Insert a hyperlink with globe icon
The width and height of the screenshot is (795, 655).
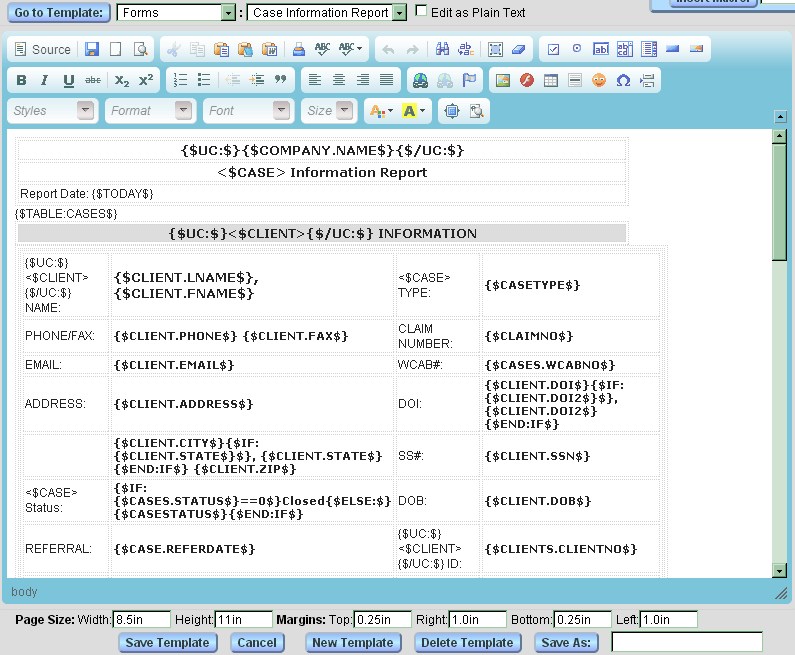(420, 80)
